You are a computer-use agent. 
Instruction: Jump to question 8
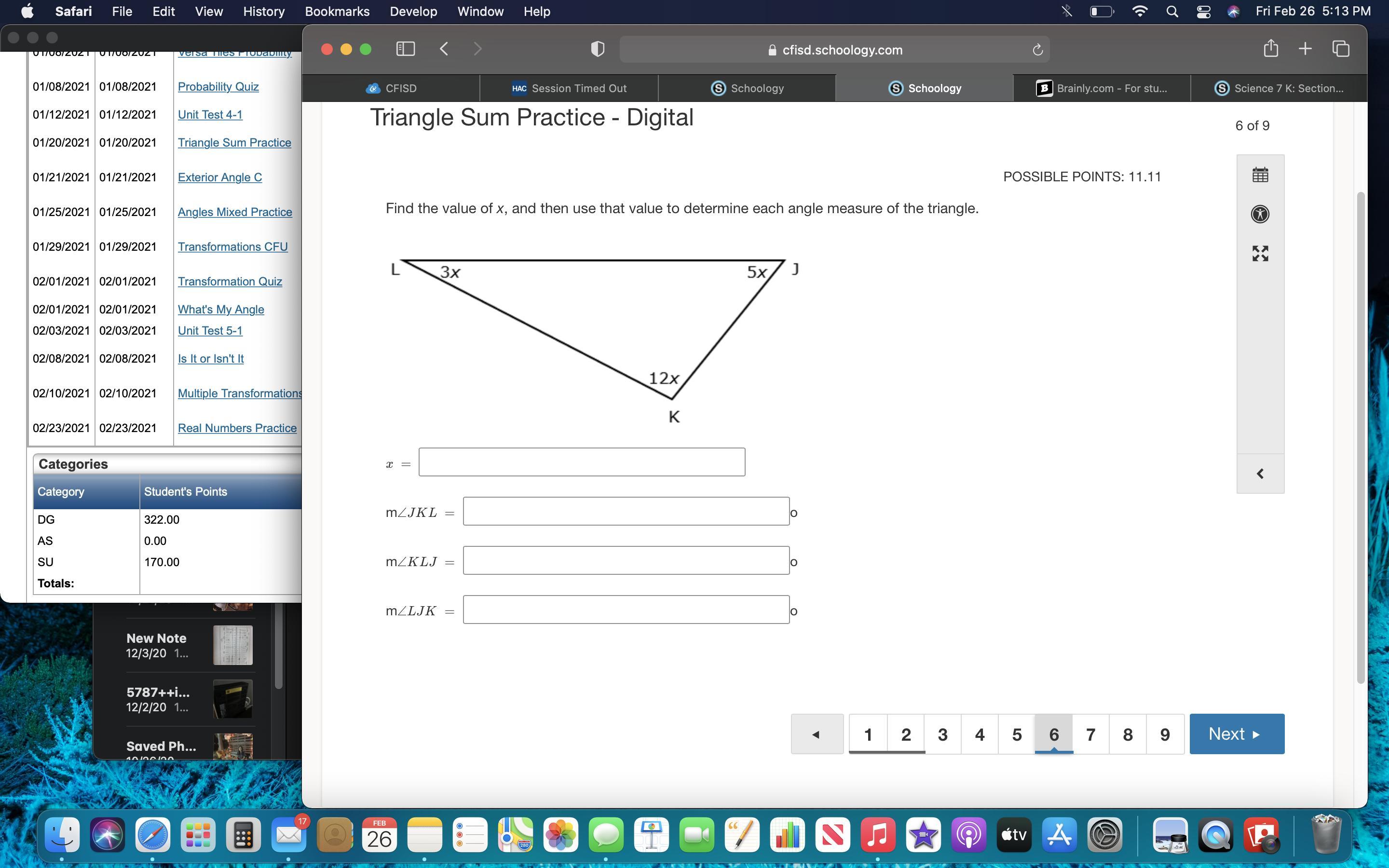tap(1127, 734)
